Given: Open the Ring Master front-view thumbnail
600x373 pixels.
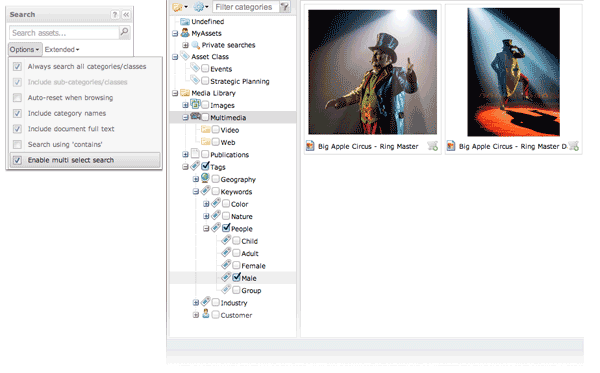Looking at the screenshot, I should 372,72.
